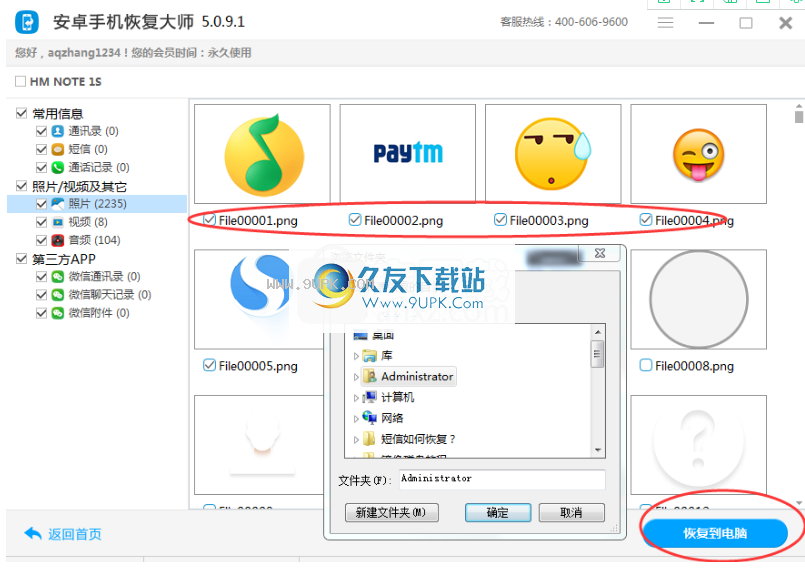Image resolution: width=805 pixels, height=573 pixels.
Task: Uncheck the File00005.png checkbox
Action: coord(209,365)
